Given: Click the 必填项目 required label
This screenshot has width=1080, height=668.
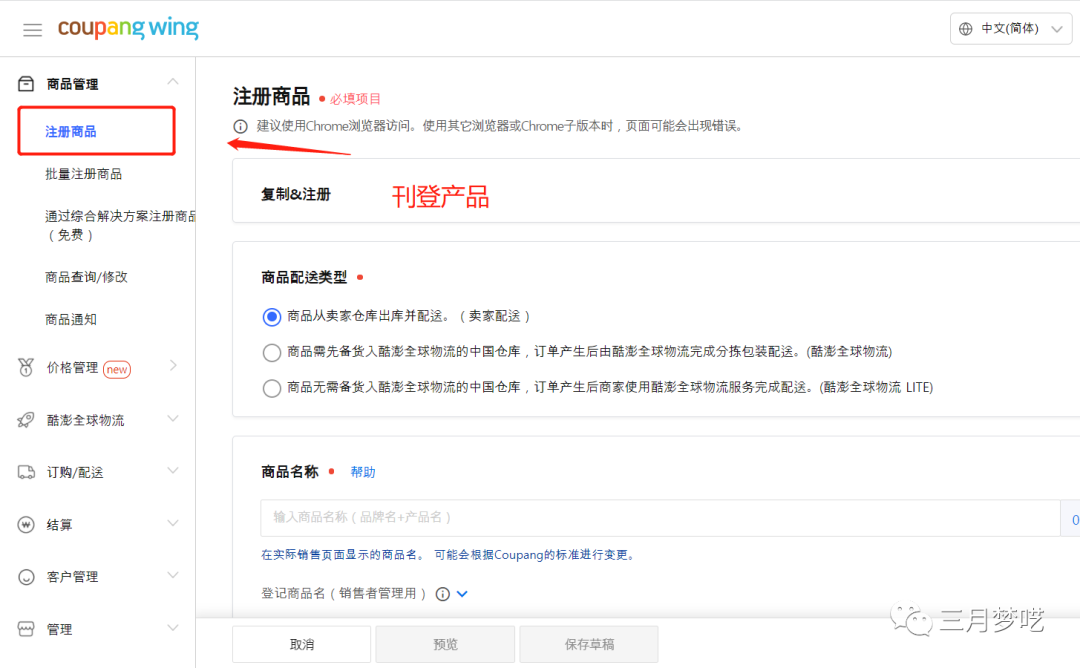Looking at the screenshot, I should tap(355, 98).
